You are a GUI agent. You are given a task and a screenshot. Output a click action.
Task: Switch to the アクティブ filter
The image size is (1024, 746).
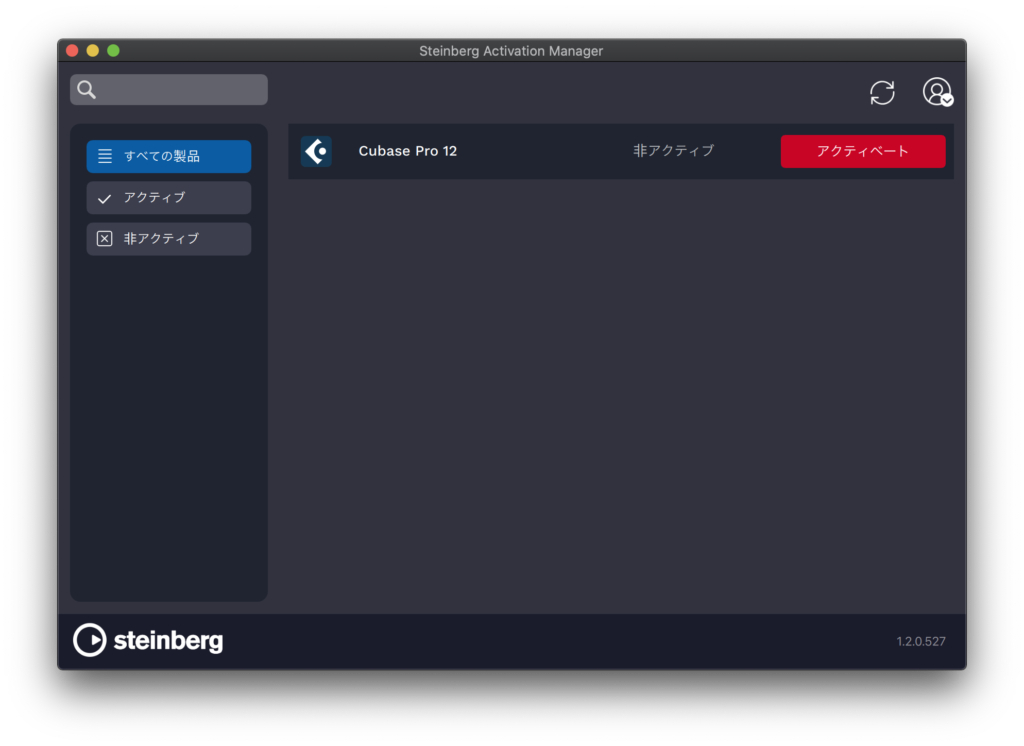point(168,197)
